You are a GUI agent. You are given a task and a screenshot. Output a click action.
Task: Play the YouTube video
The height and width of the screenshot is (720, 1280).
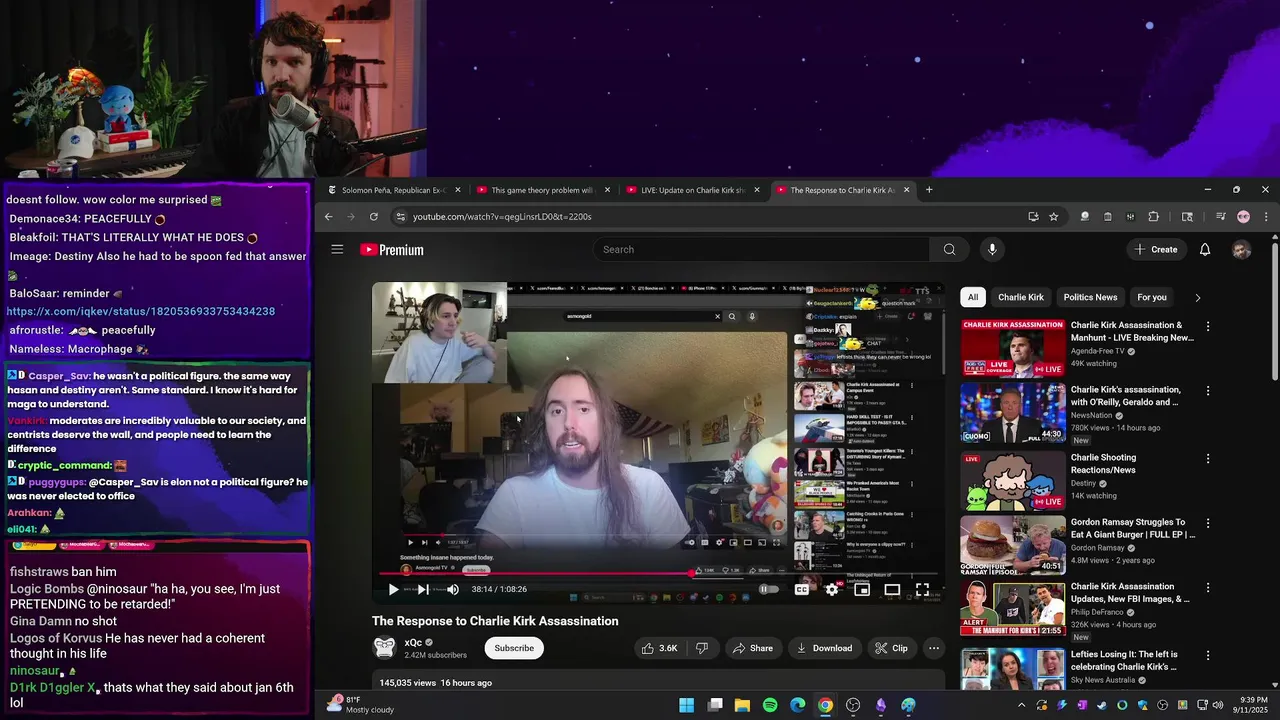[x=393, y=590]
